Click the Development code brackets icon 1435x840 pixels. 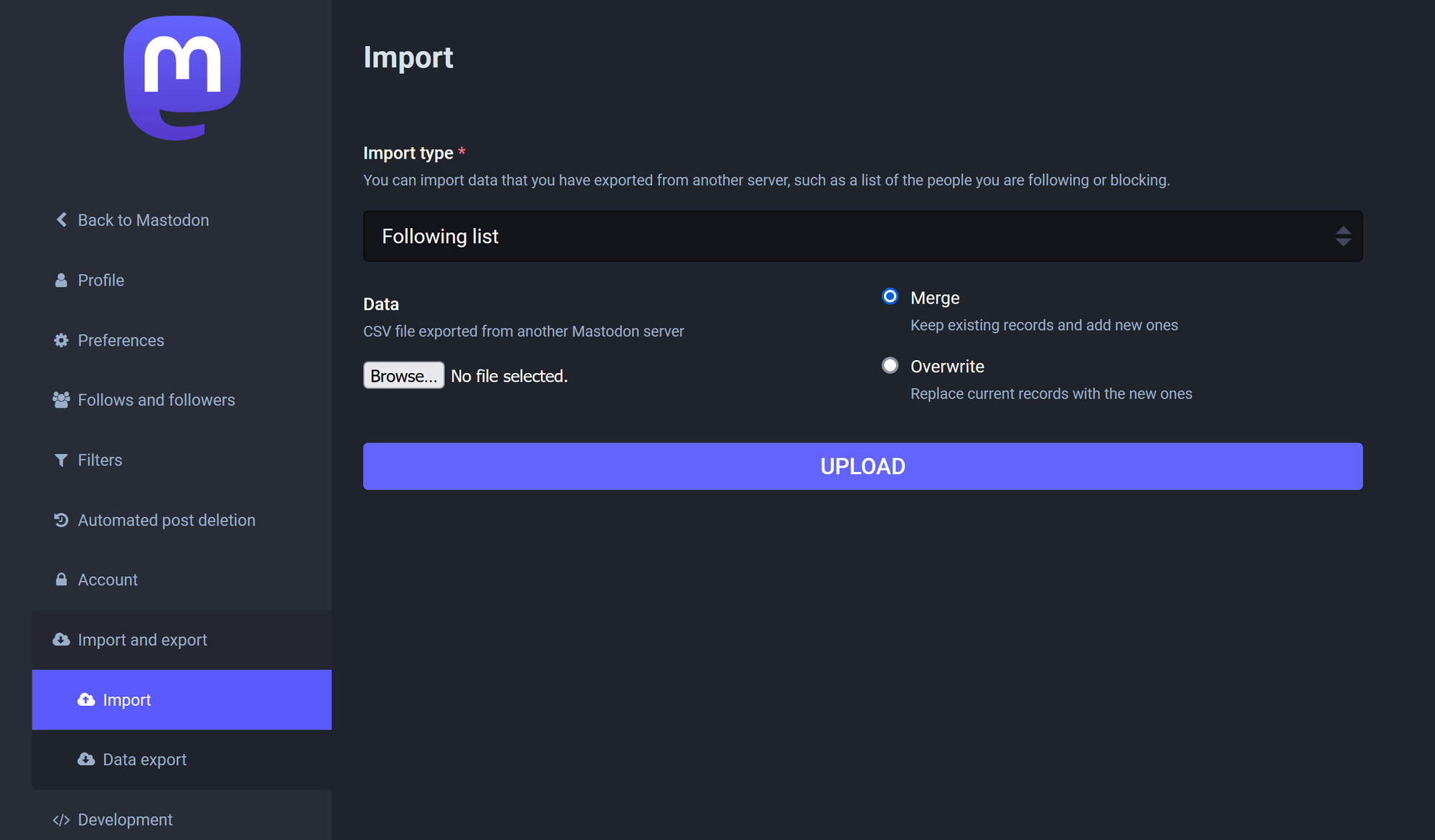coord(61,820)
